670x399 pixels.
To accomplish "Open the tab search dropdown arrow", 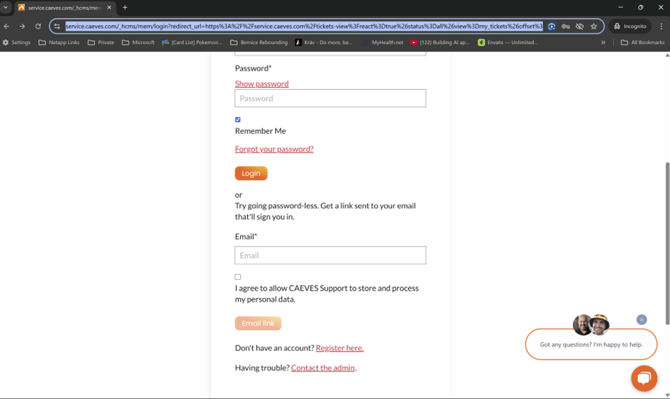I will click(x=6, y=7).
